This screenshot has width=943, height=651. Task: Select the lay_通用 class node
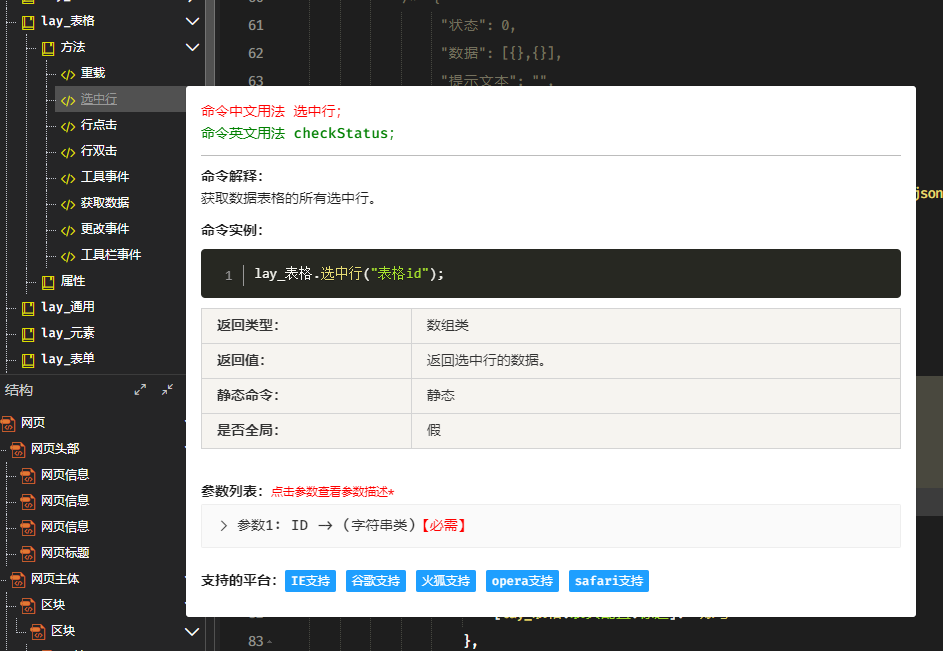click(68, 307)
